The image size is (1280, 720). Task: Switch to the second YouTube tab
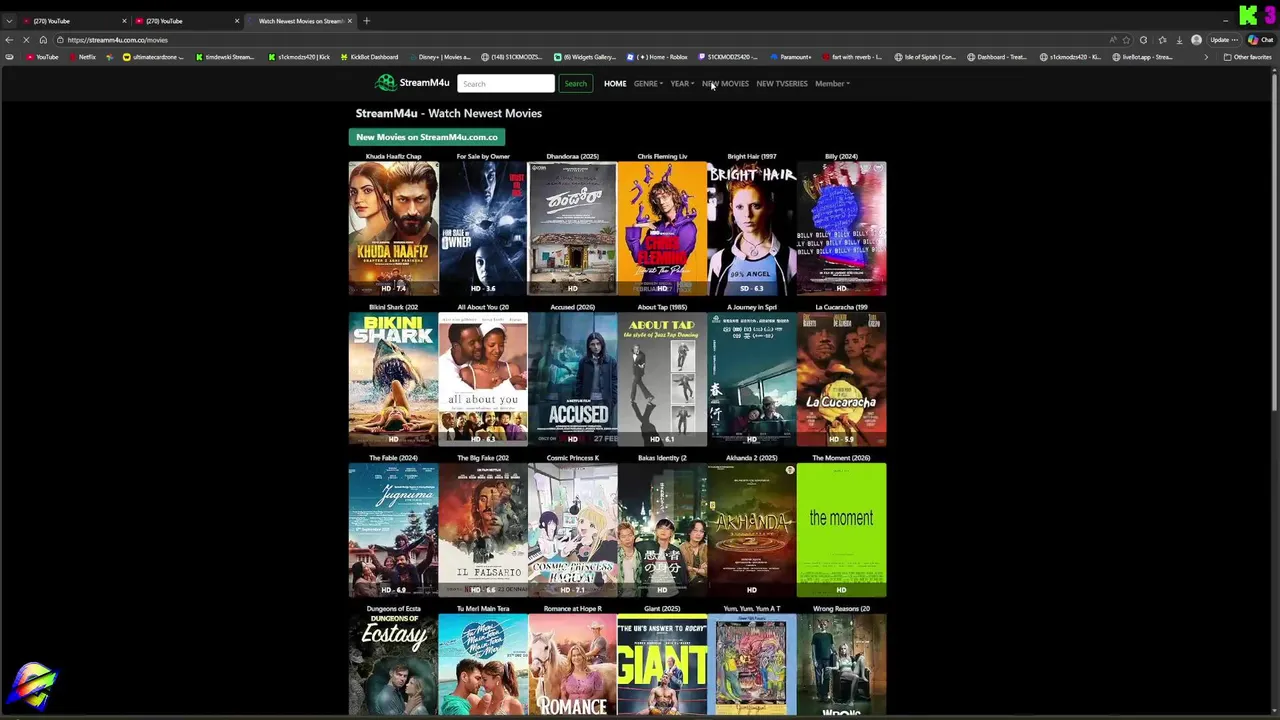point(188,21)
